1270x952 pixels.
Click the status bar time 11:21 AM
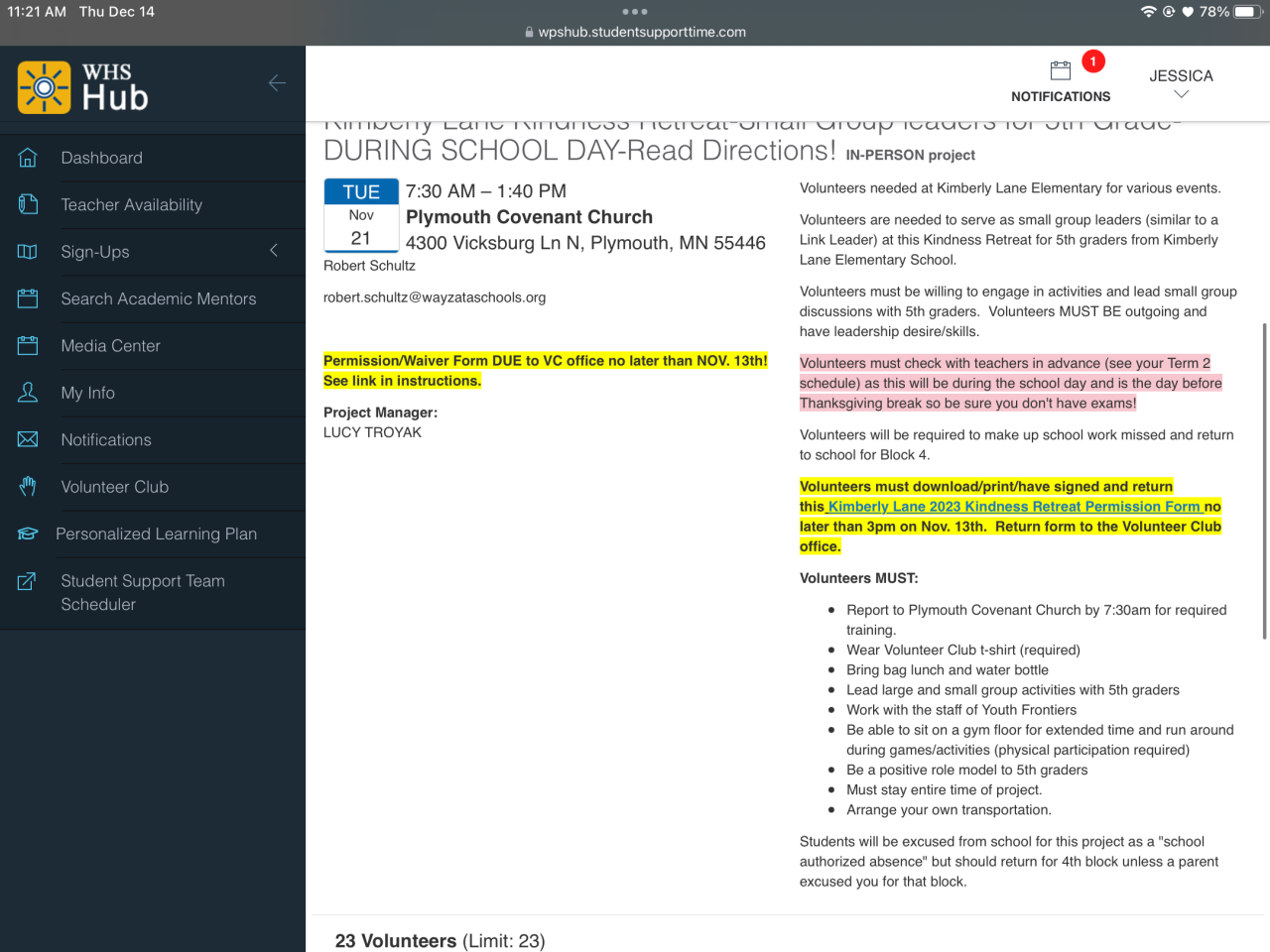[37, 12]
